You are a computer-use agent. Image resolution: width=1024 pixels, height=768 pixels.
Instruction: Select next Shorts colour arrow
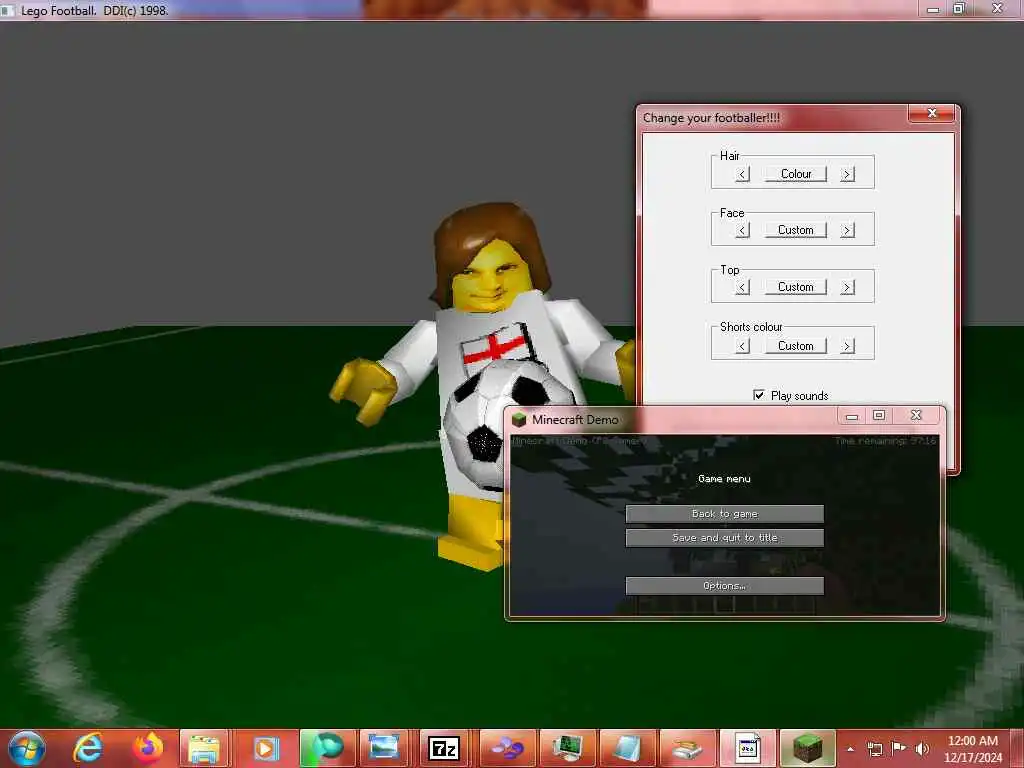pyautogui.click(x=847, y=346)
